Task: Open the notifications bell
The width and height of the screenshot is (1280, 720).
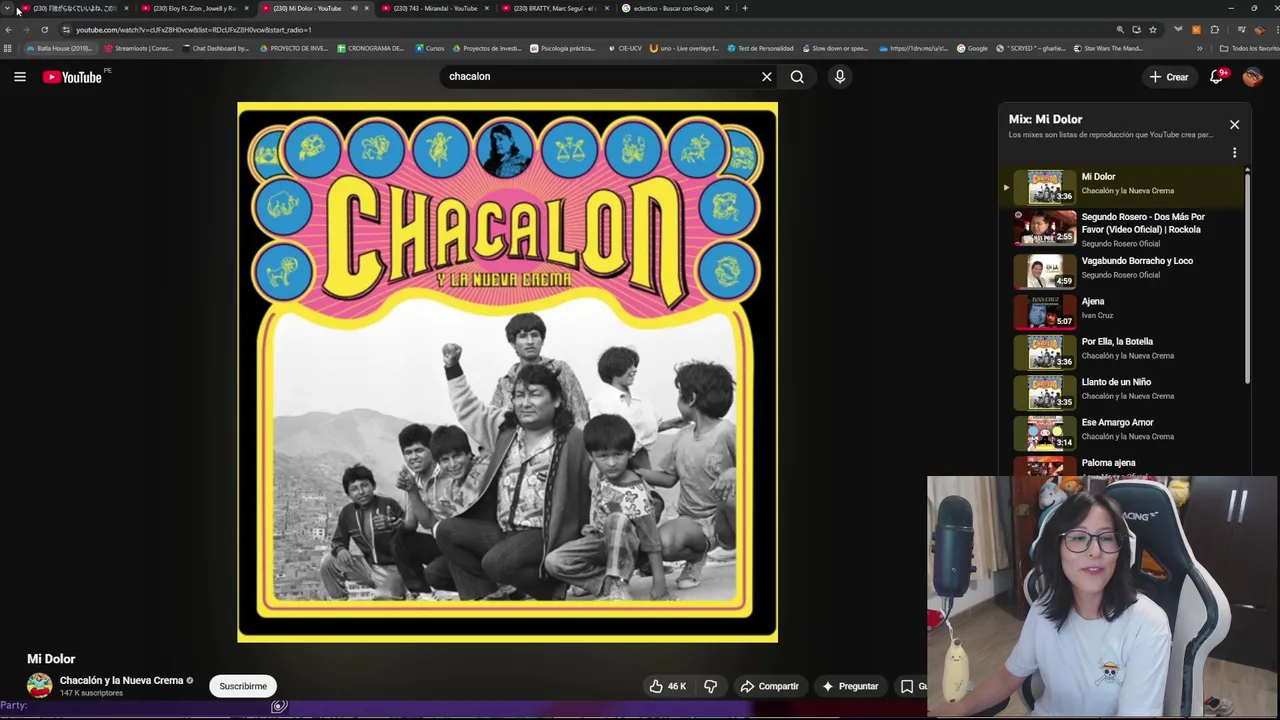Action: tap(1216, 77)
